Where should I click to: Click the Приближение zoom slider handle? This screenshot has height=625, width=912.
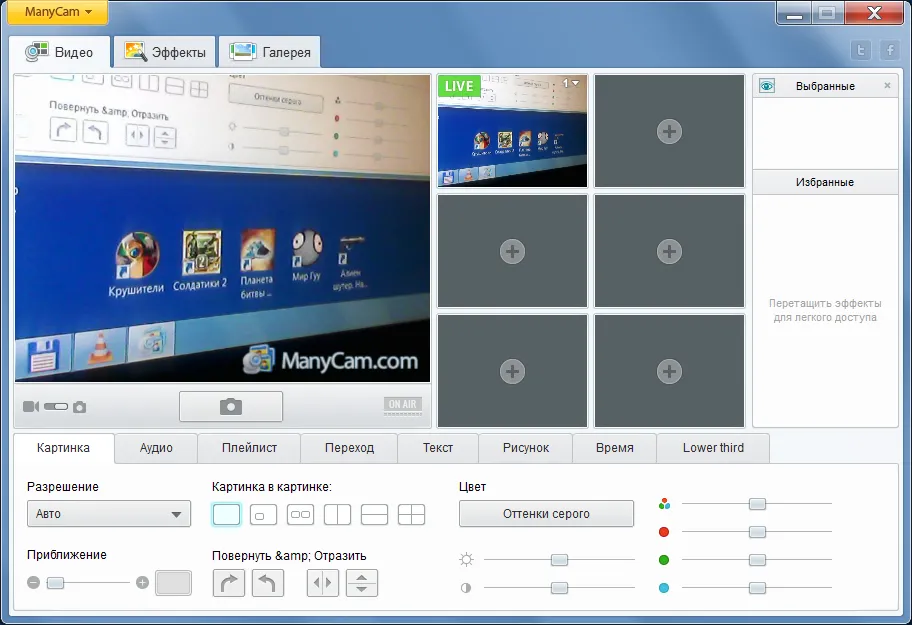point(55,583)
